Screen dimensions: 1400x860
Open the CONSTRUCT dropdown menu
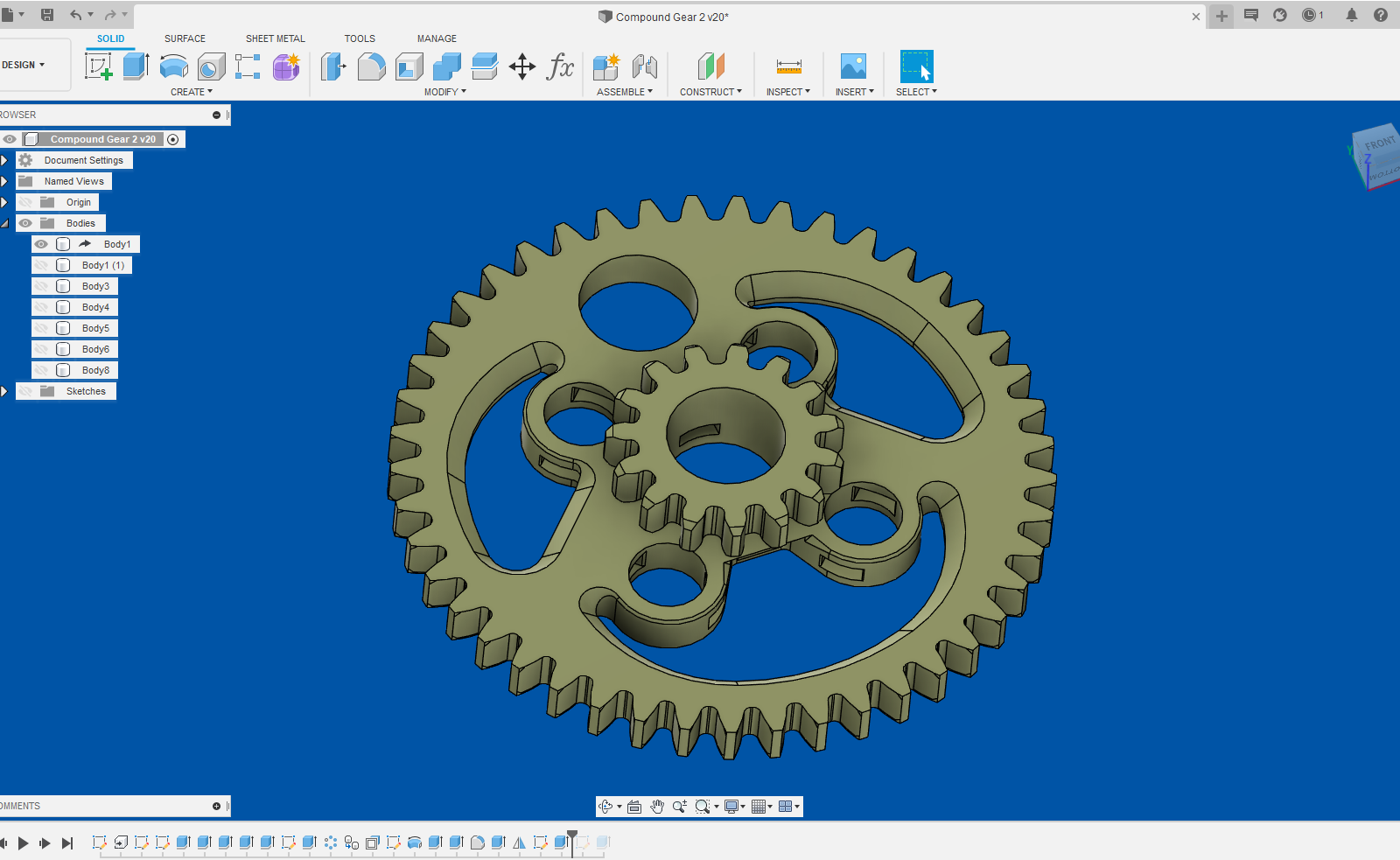pyautogui.click(x=710, y=92)
